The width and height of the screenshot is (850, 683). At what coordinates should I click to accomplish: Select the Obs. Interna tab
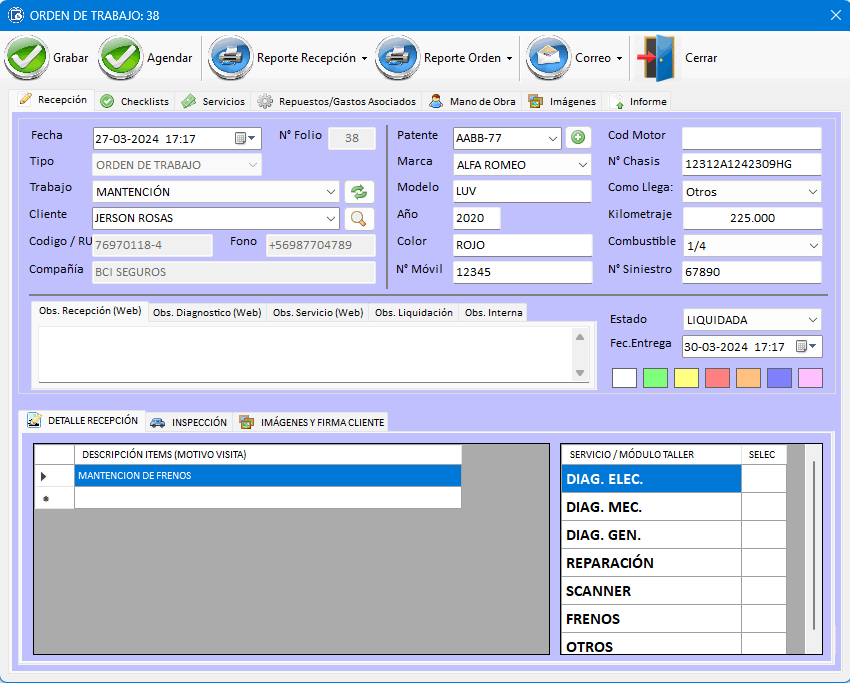pyautogui.click(x=492, y=313)
